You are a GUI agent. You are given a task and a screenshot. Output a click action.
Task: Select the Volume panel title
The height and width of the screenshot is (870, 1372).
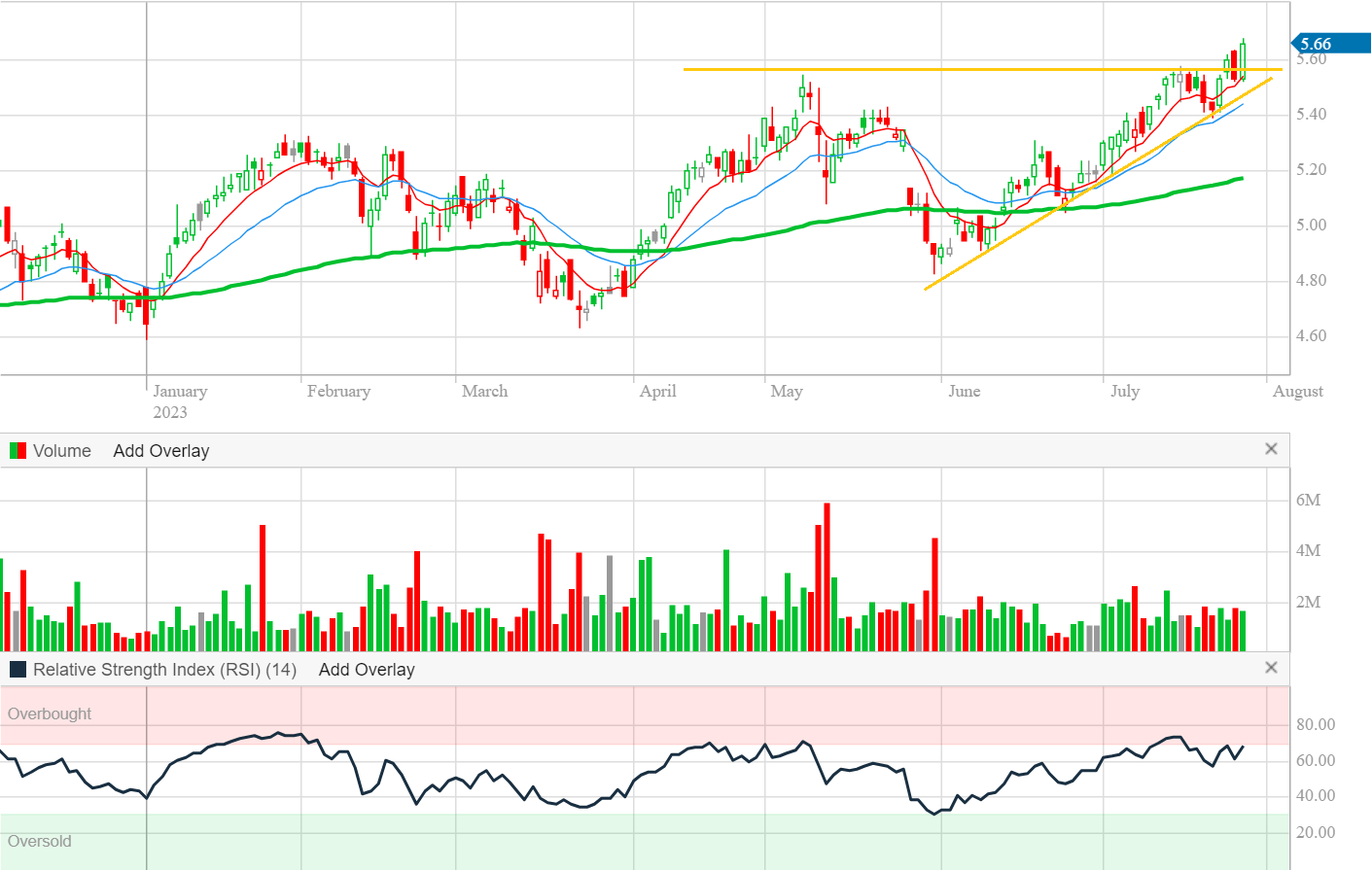(61, 451)
